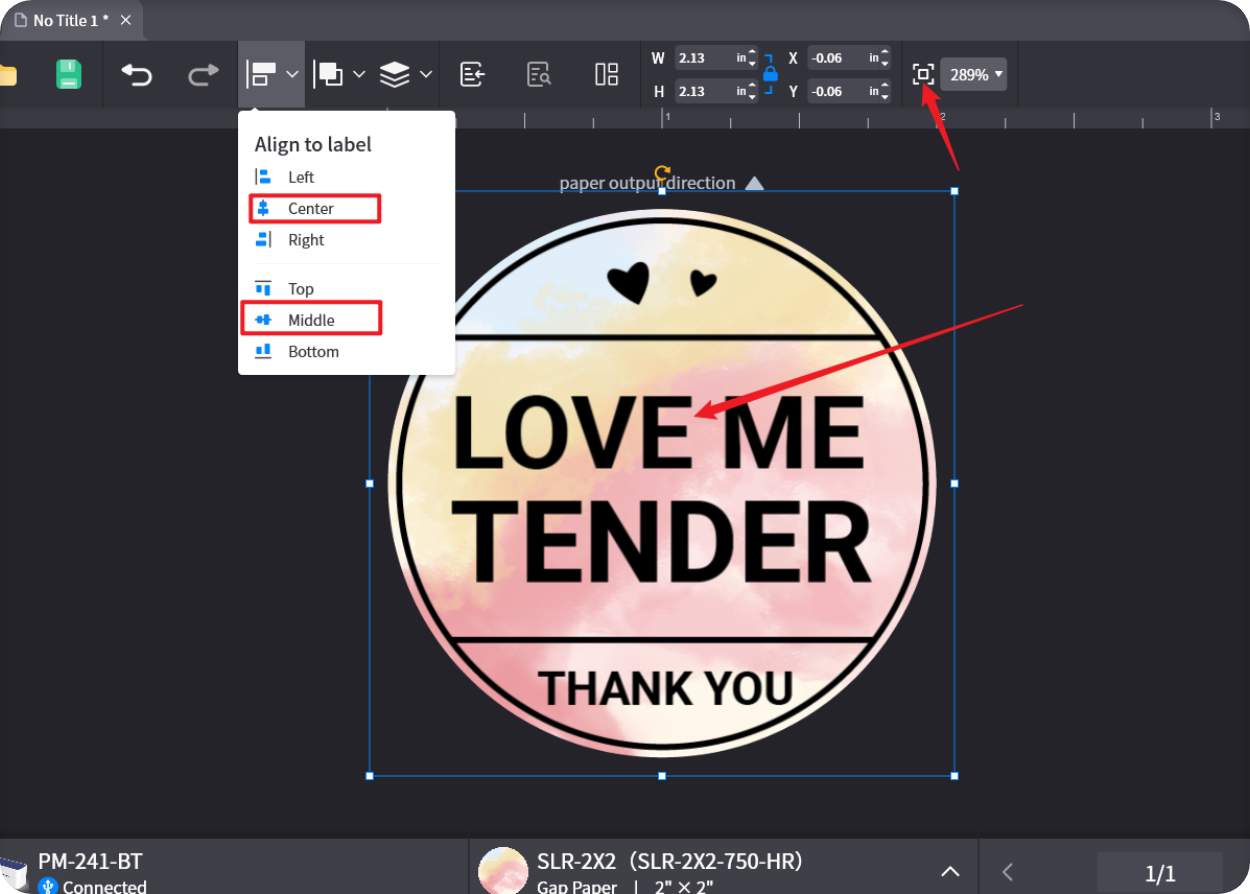Viewport: 1250px width, 894px height.
Task: Click the SLR-2X2 label paper thumbnail
Action: [503, 870]
